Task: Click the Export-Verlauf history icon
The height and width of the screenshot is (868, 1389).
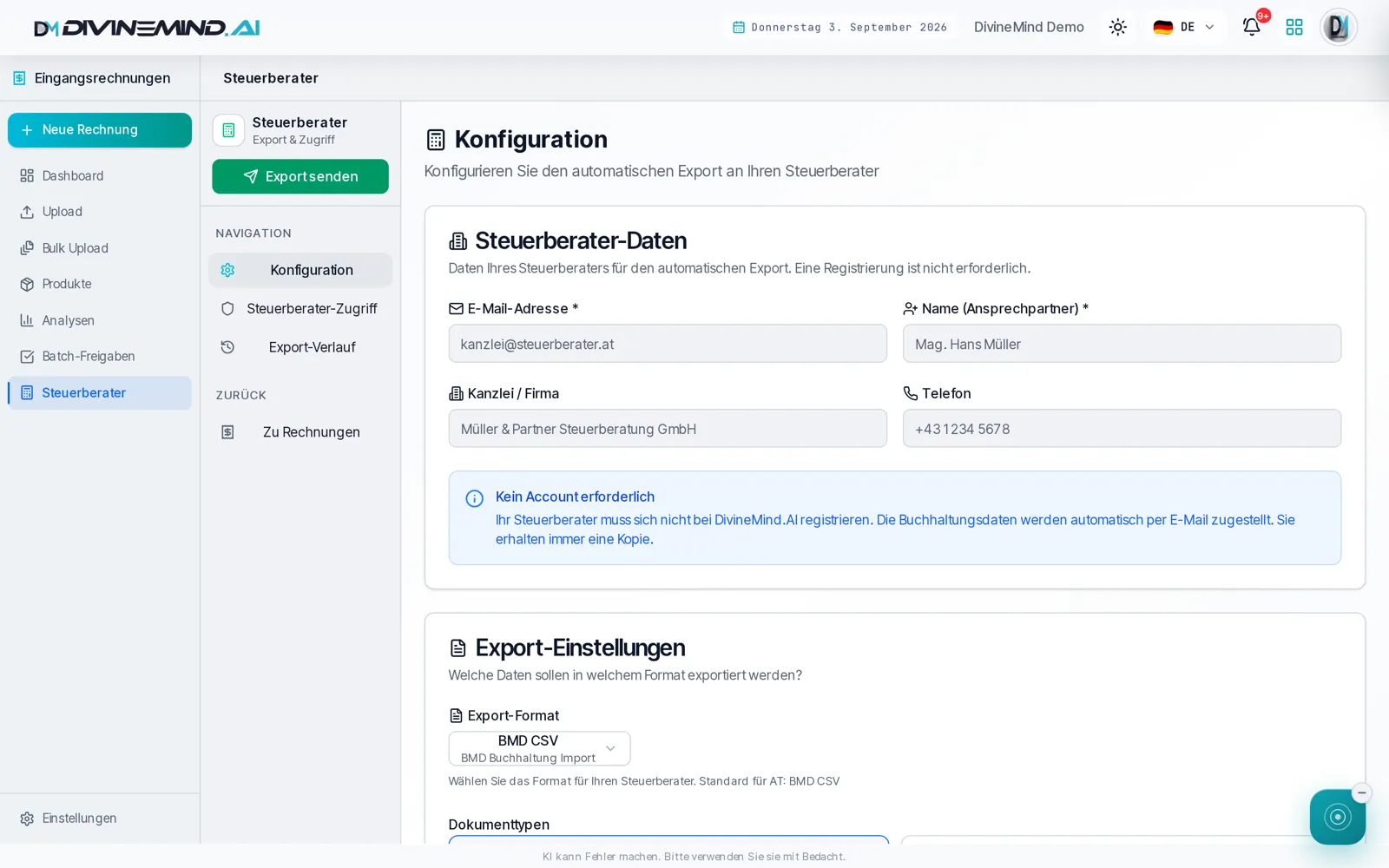Action: (227, 347)
